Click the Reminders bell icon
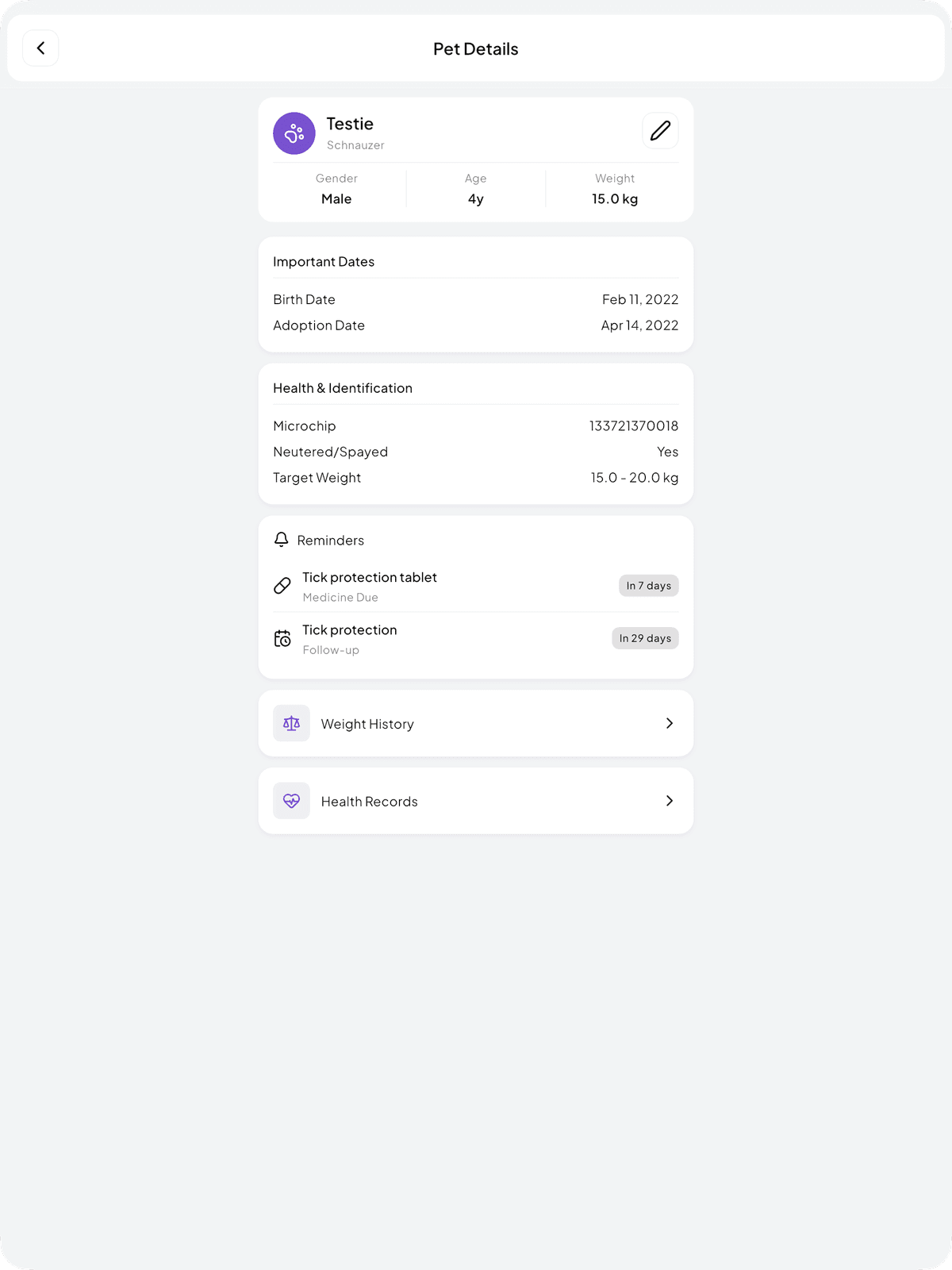This screenshot has width=952, height=1270. [x=282, y=540]
